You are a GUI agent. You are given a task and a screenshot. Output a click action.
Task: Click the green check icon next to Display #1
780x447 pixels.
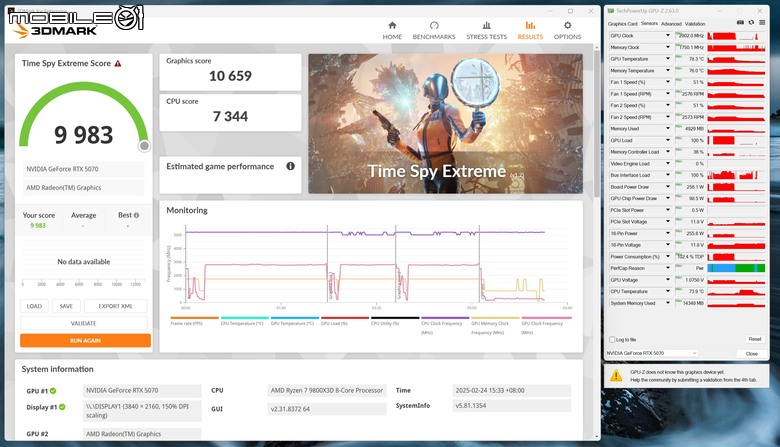62,407
